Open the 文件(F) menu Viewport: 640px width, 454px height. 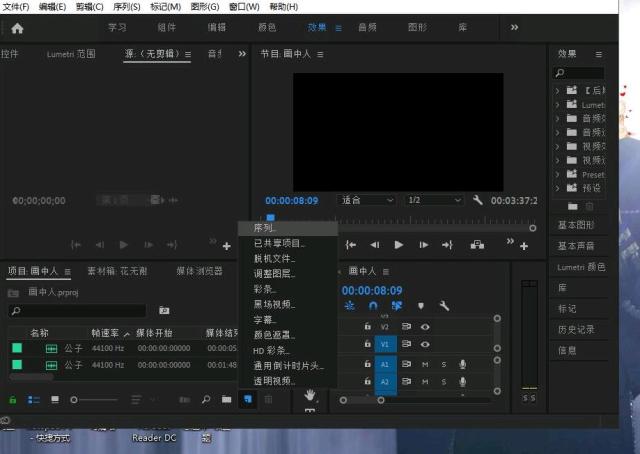coord(16,7)
